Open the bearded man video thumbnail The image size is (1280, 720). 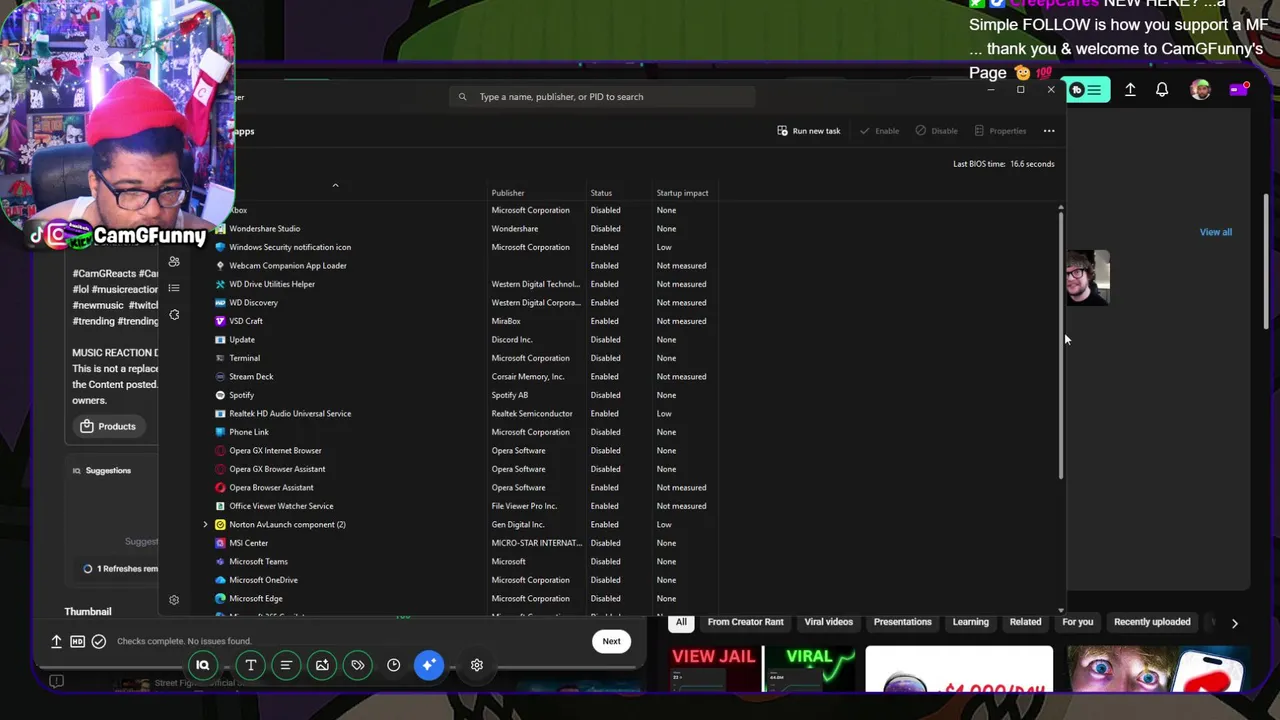point(1087,278)
